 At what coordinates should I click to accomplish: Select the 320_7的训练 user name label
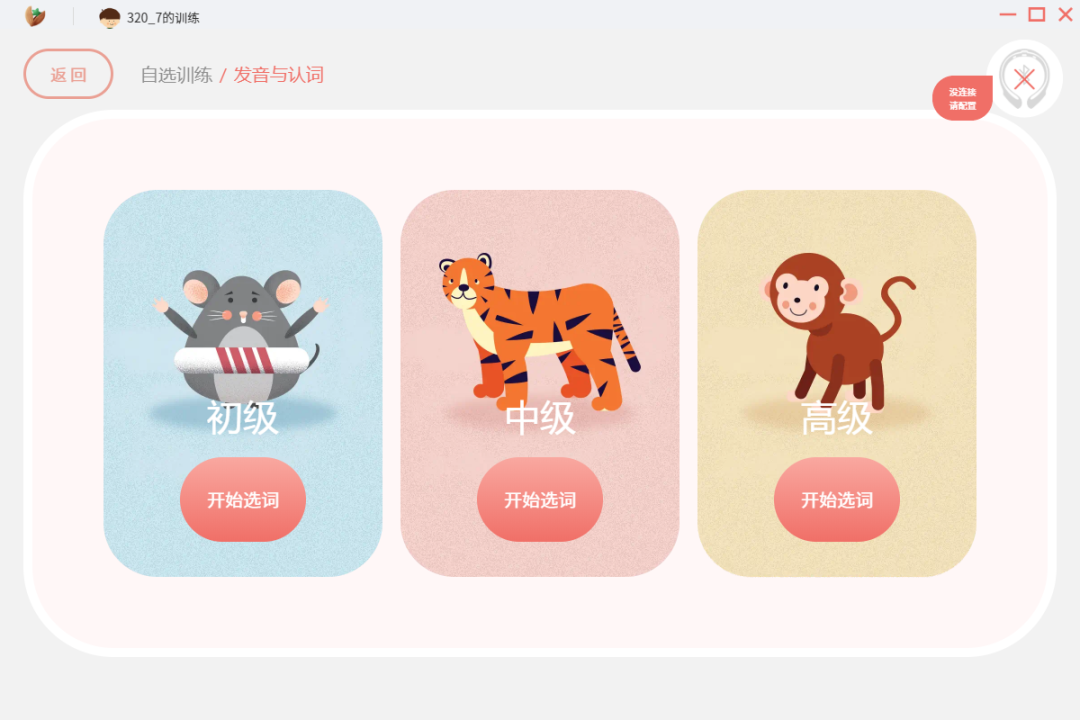(x=163, y=18)
